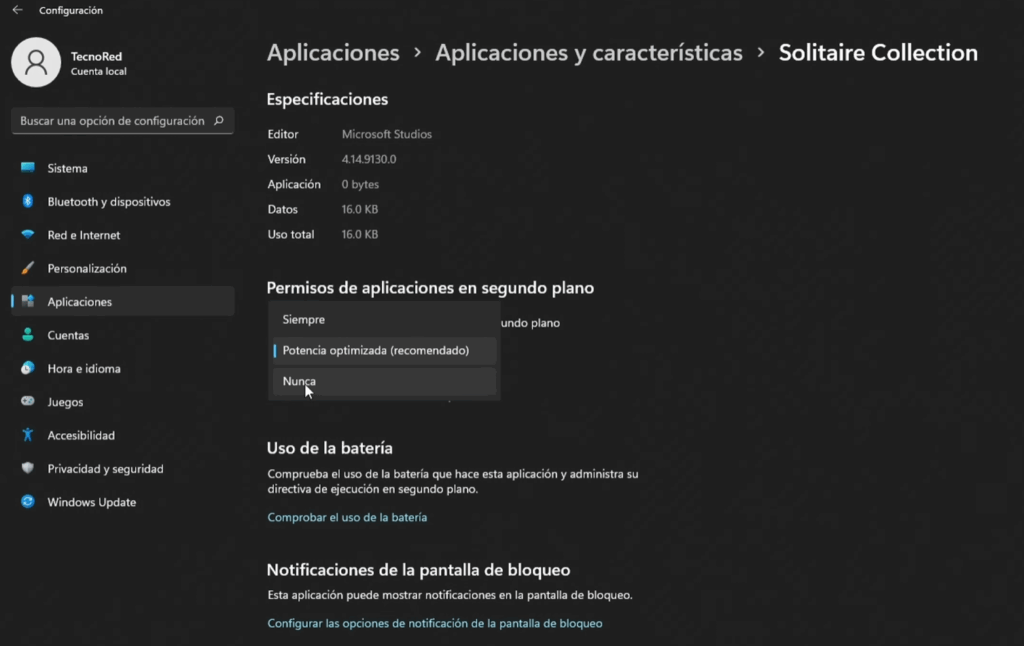Click the Aplicaciones breadcrumb

(x=333, y=52)
